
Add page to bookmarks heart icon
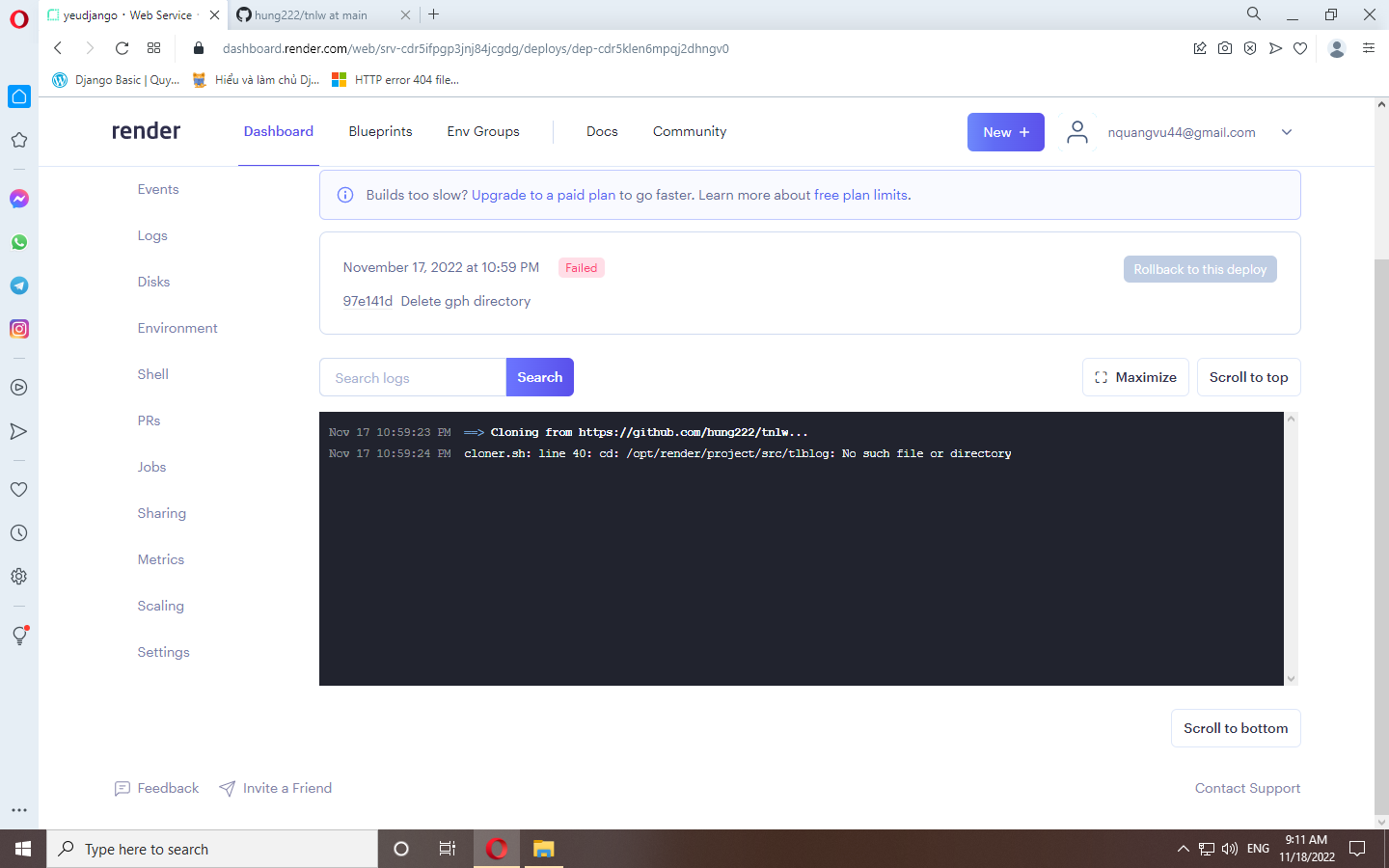(x=1300, y=48)
